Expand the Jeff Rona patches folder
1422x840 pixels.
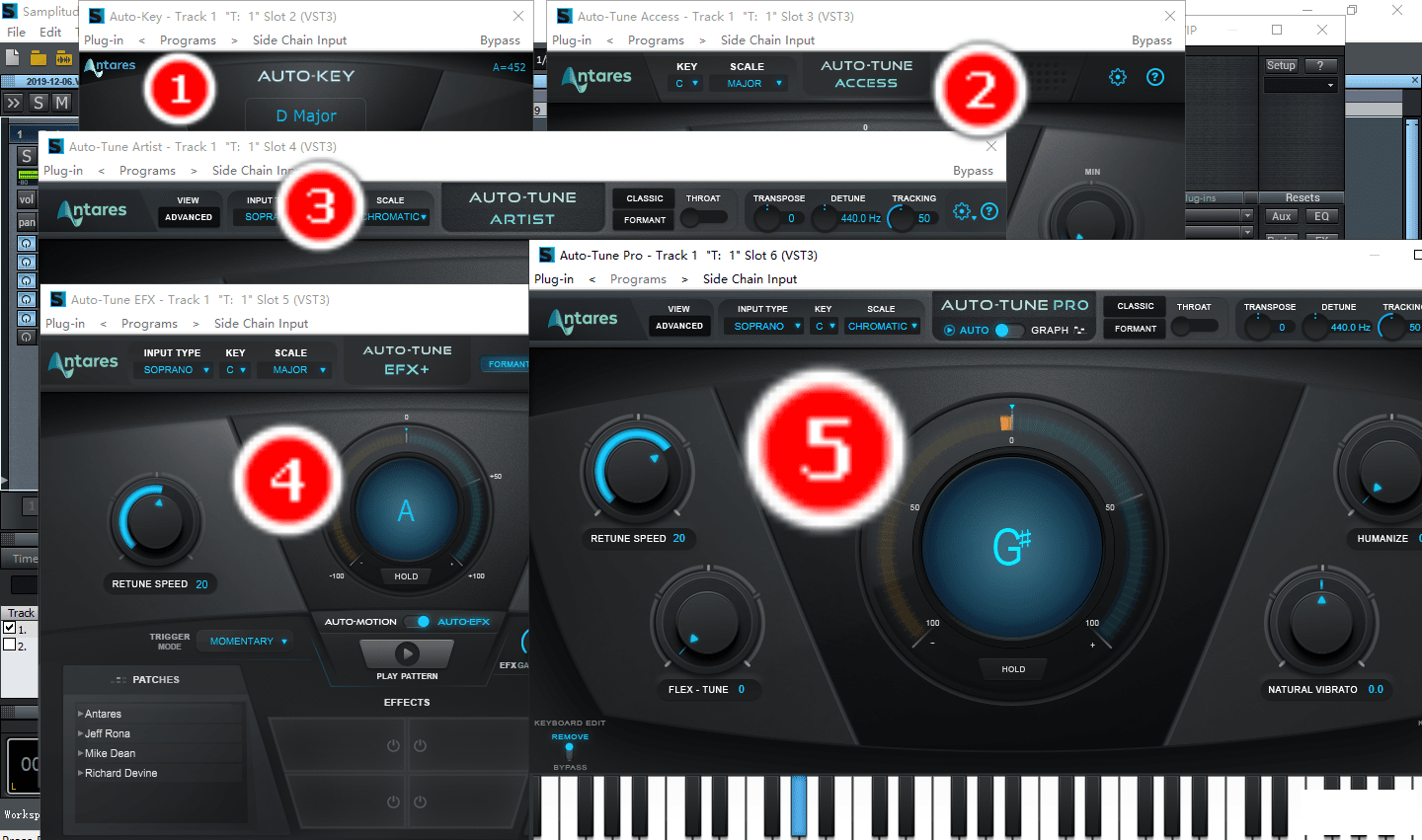pos(80,733)
